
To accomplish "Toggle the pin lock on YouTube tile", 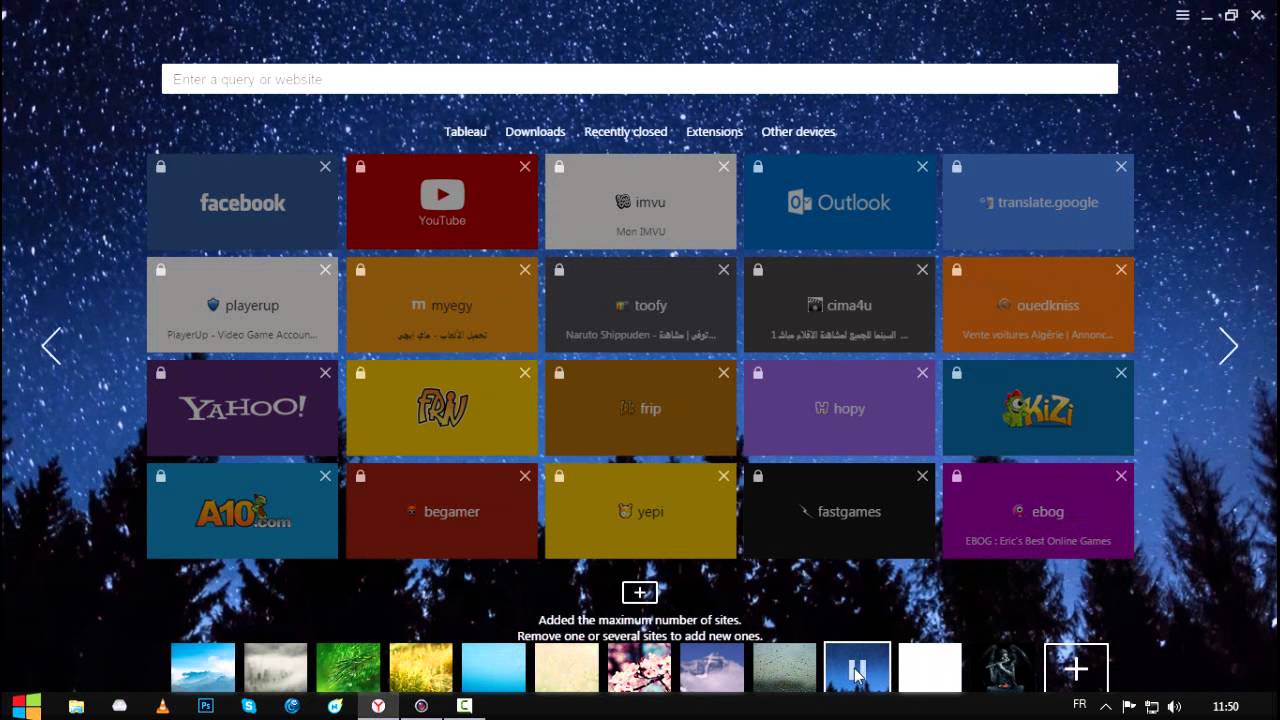I will click(x=360, y=167).
